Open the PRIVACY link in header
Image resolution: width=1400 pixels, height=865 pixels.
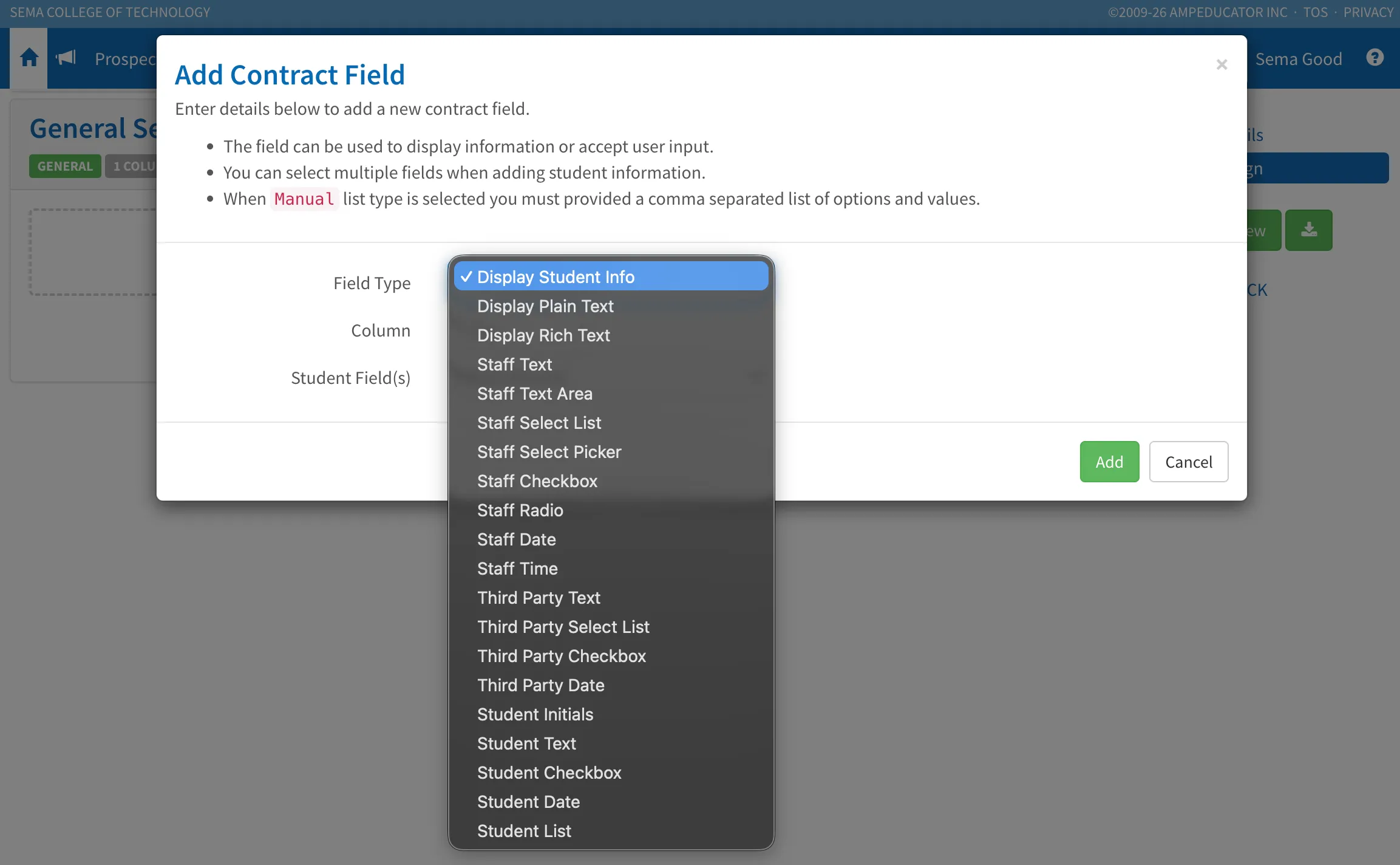(1368, 12)
